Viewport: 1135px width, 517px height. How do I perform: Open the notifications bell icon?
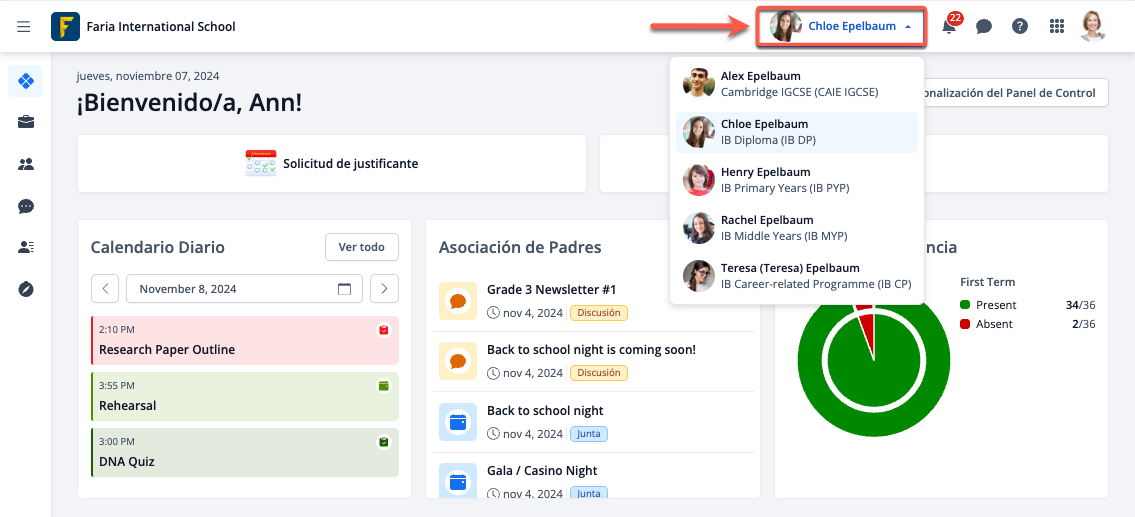click(x=949, y=27)
